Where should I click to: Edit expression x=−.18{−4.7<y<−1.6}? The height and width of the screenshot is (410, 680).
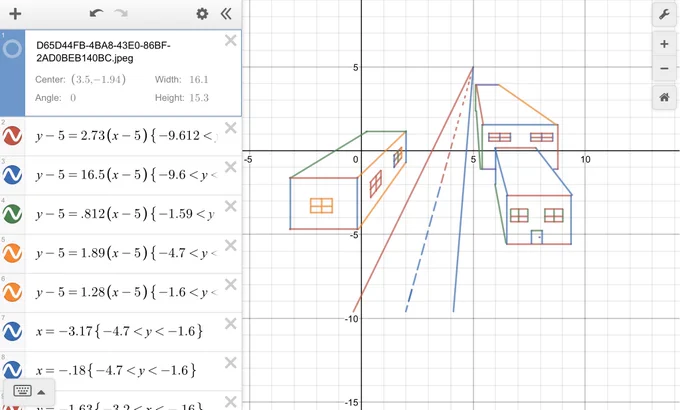point(116,370)
